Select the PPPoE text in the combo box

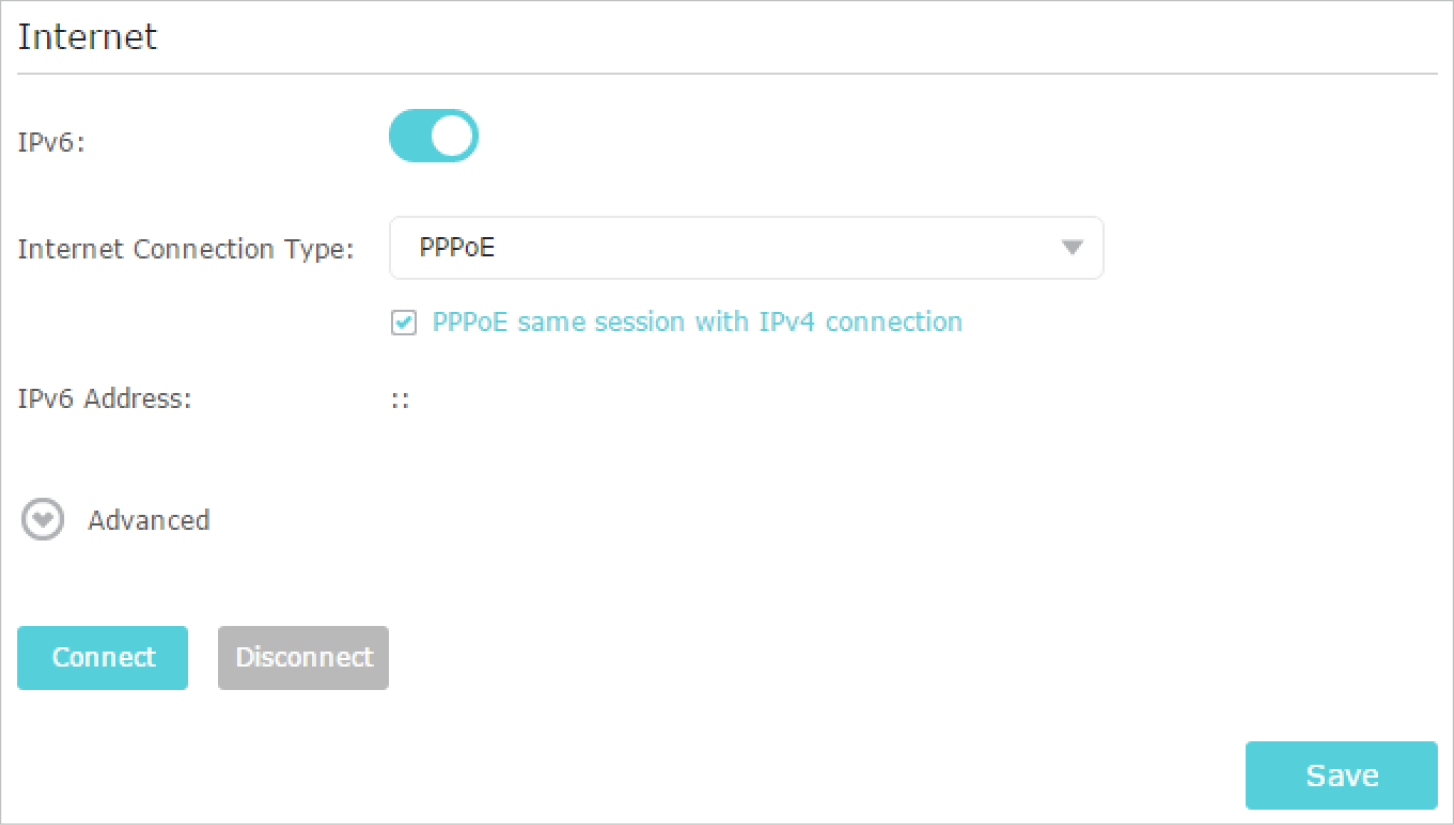457,248
